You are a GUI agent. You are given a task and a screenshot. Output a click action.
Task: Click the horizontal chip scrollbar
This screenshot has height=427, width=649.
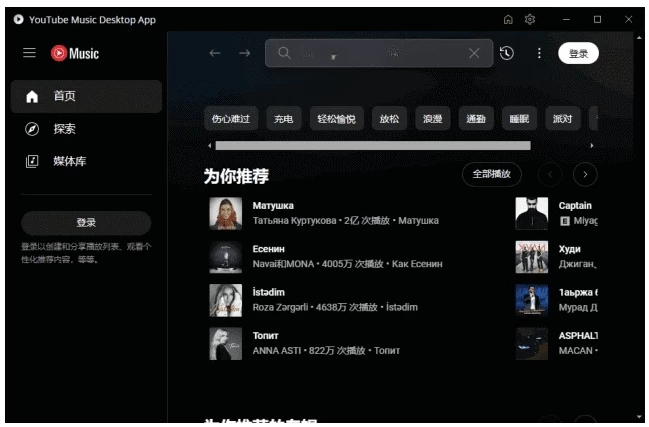(x=400, y=146)
